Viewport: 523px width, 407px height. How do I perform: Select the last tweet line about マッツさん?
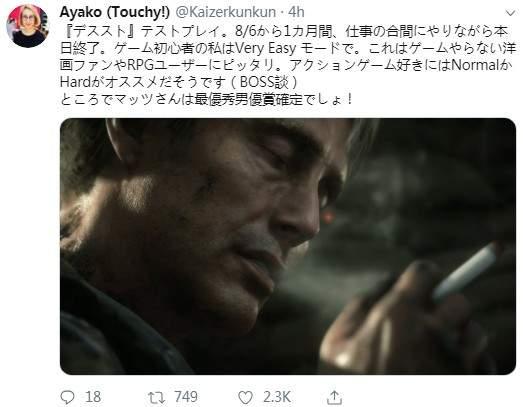(207, 99)
